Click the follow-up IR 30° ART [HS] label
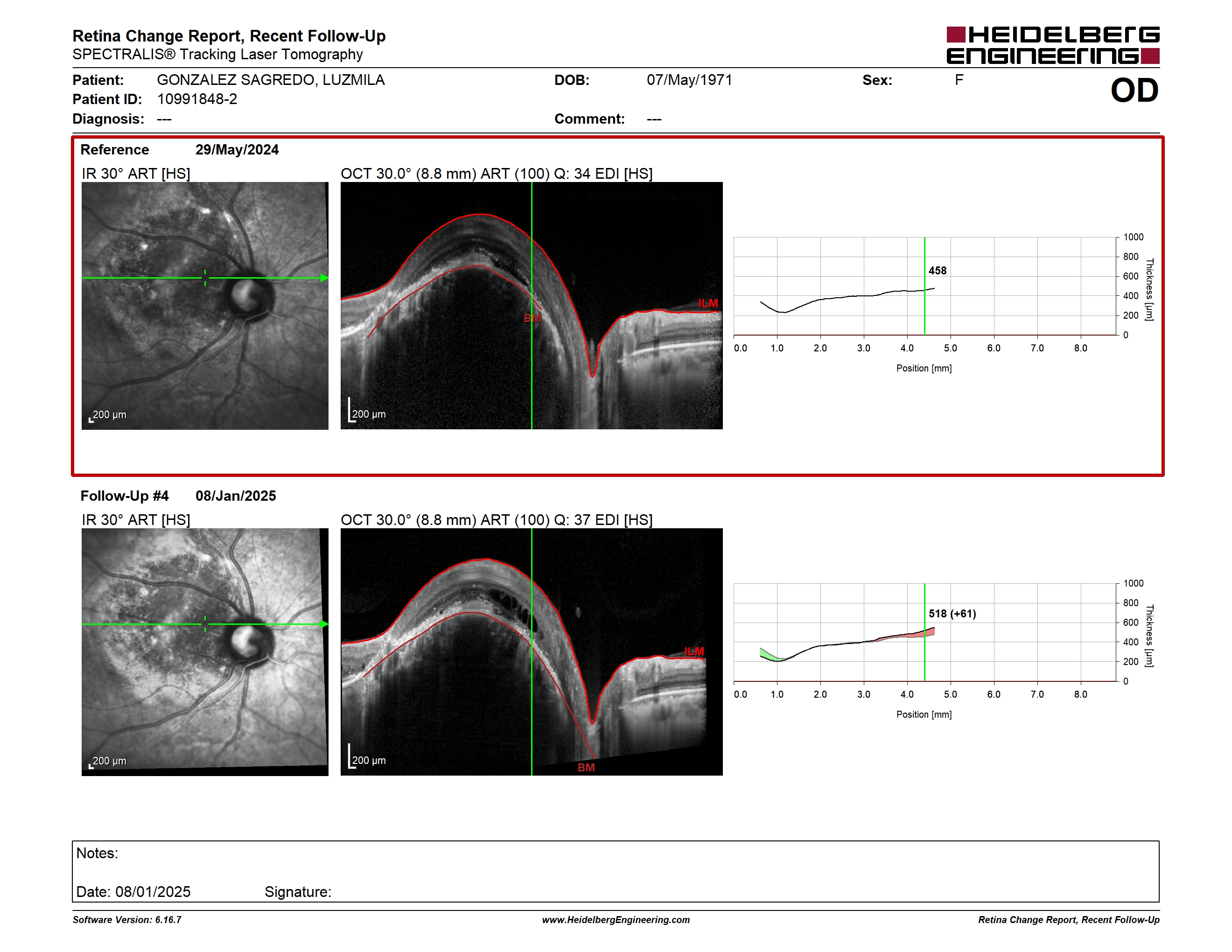The image size is (1232, 952). click(x=136, y=520)
